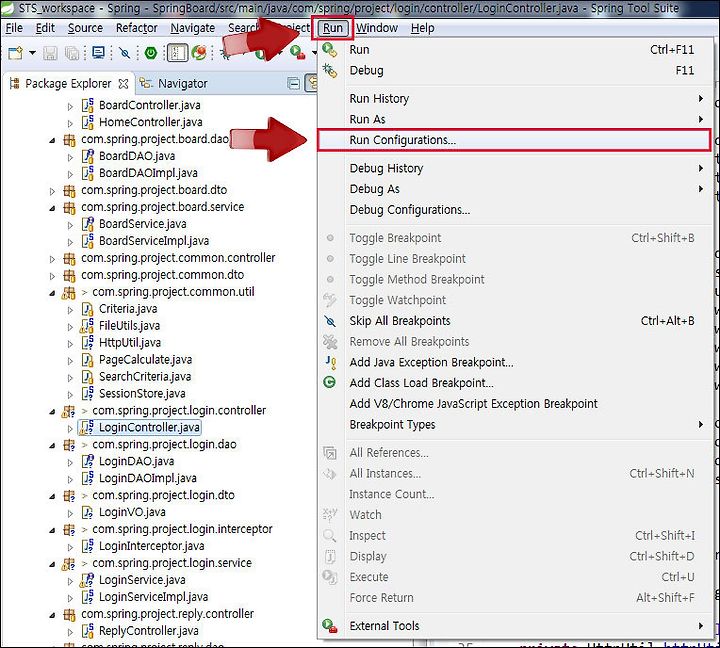Open the Edit menu
This screenshot has width=720, height=648.
[x=45, y=28]
